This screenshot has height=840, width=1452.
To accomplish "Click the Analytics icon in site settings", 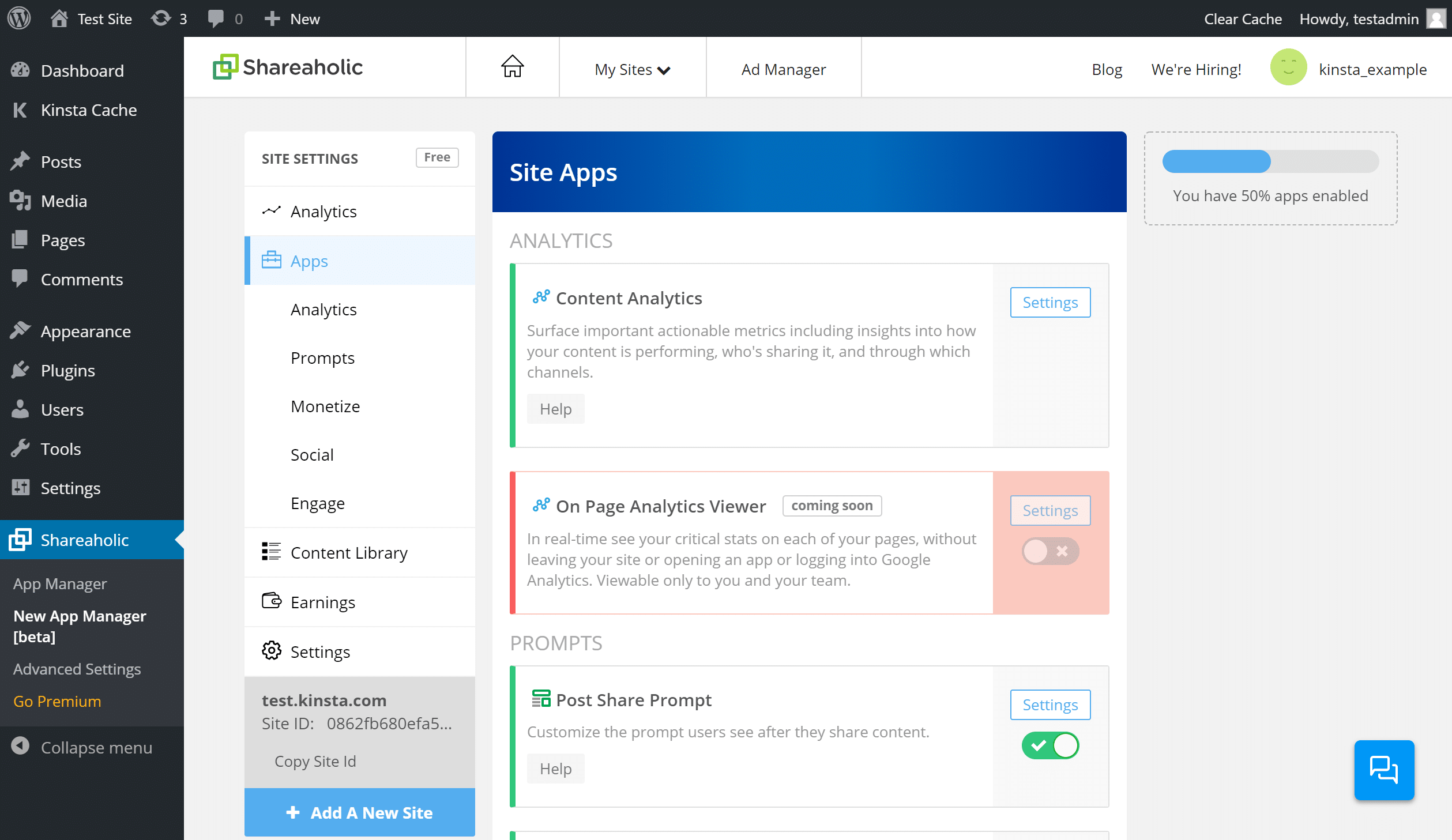I will coord(272,211).
